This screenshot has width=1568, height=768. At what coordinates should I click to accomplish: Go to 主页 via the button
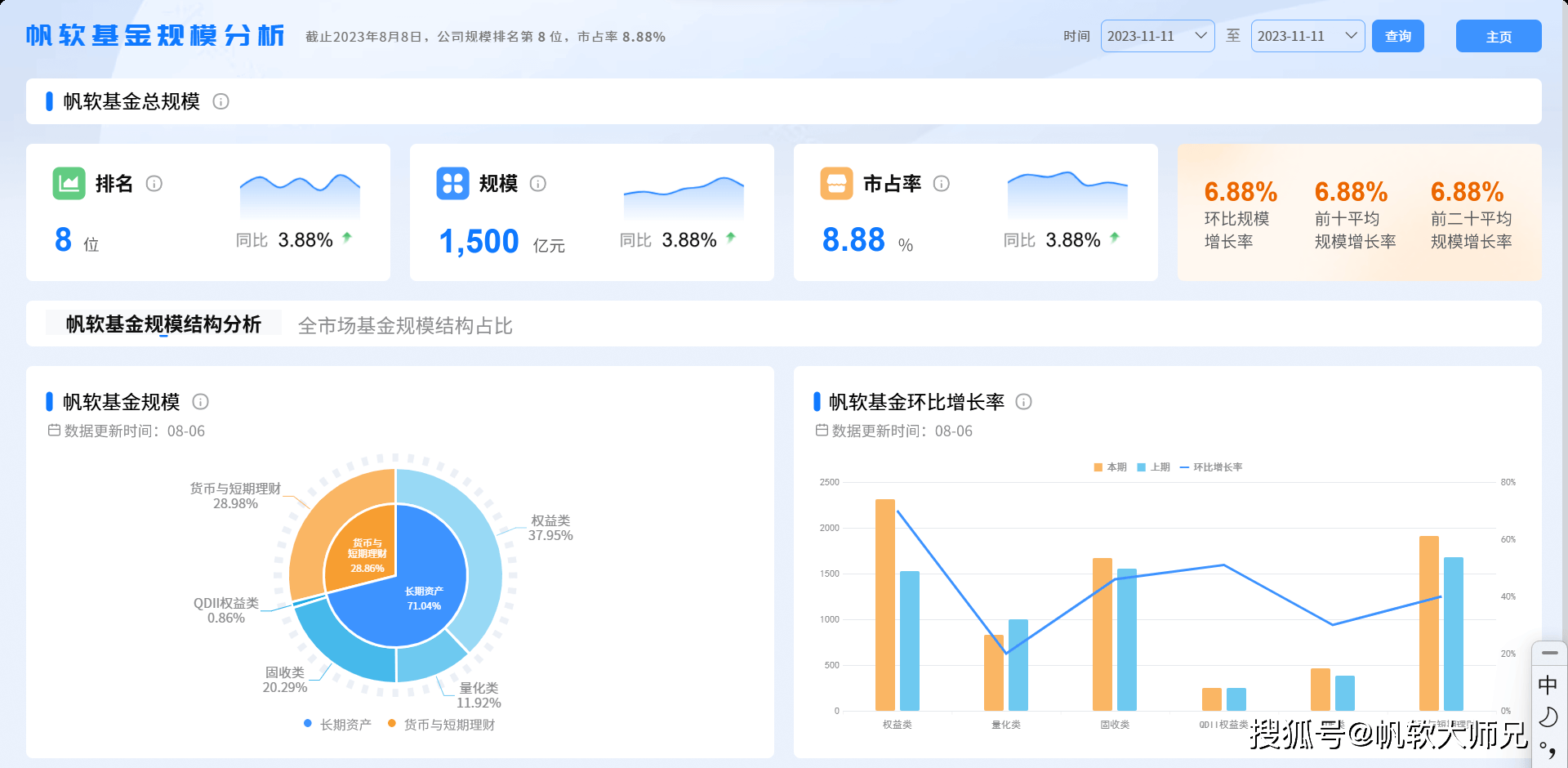(1498, 37)
